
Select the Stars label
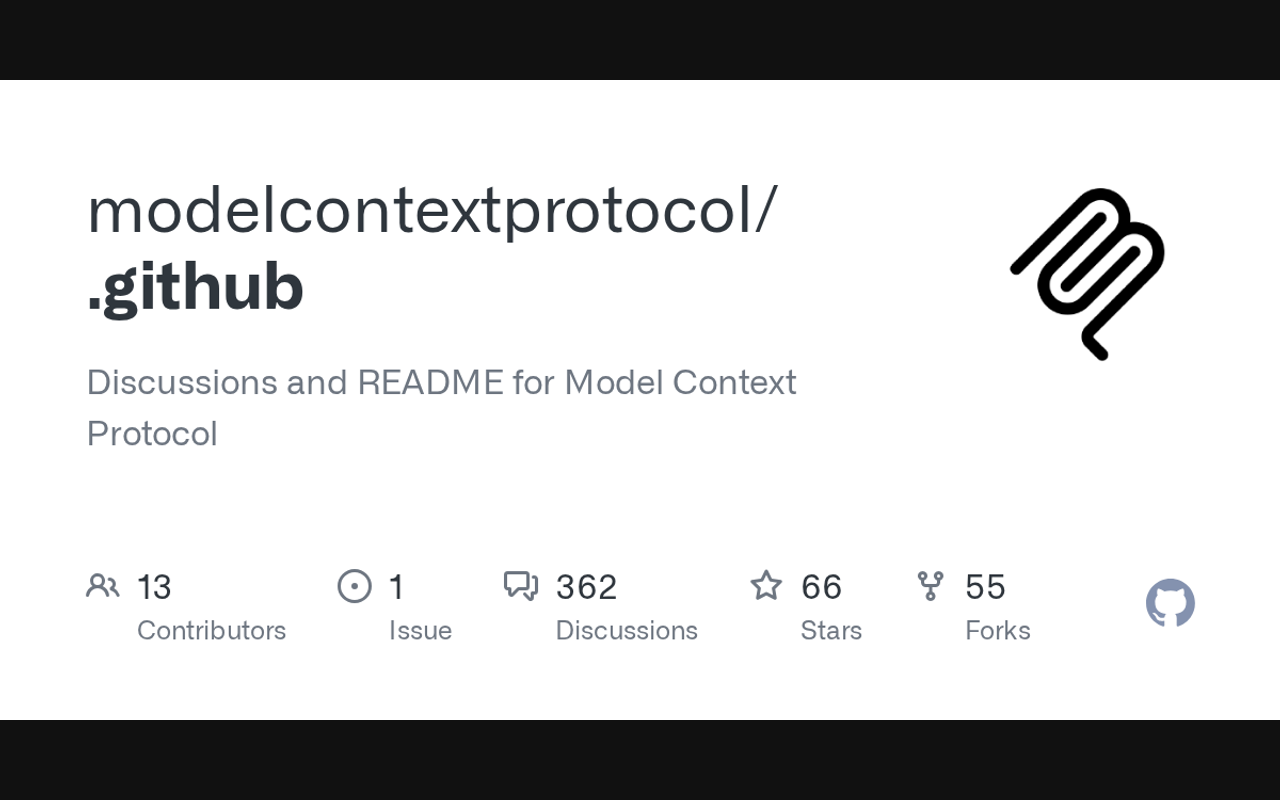click(831, 631)
